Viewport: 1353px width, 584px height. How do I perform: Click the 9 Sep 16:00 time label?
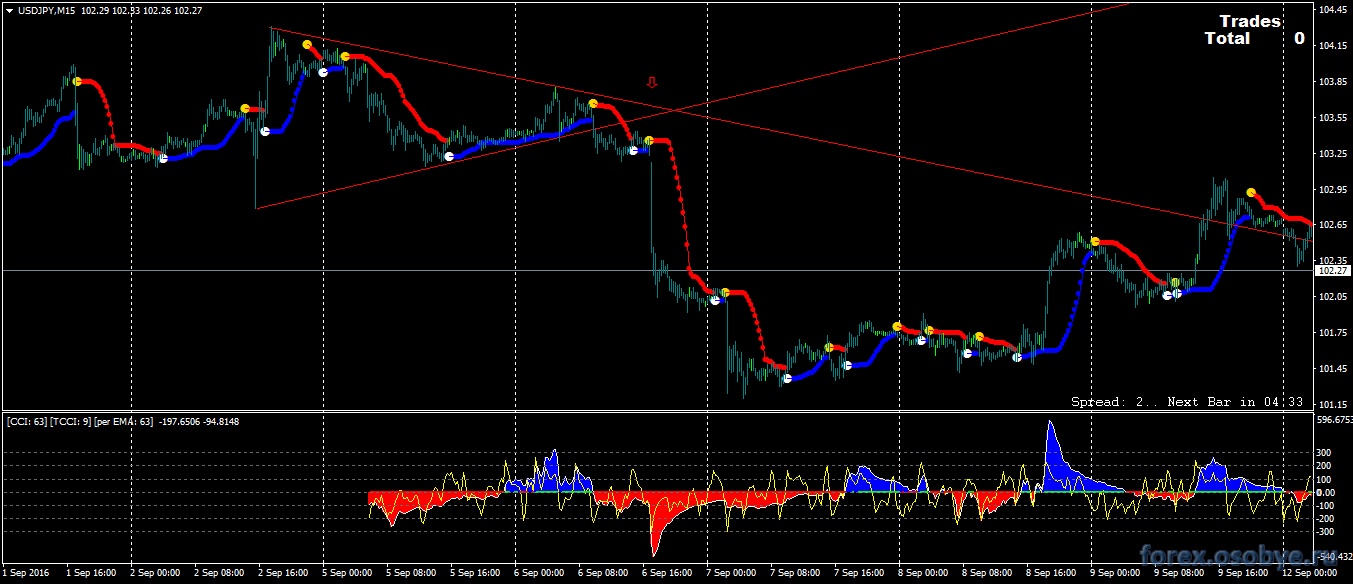click(x=1244, y=574)
